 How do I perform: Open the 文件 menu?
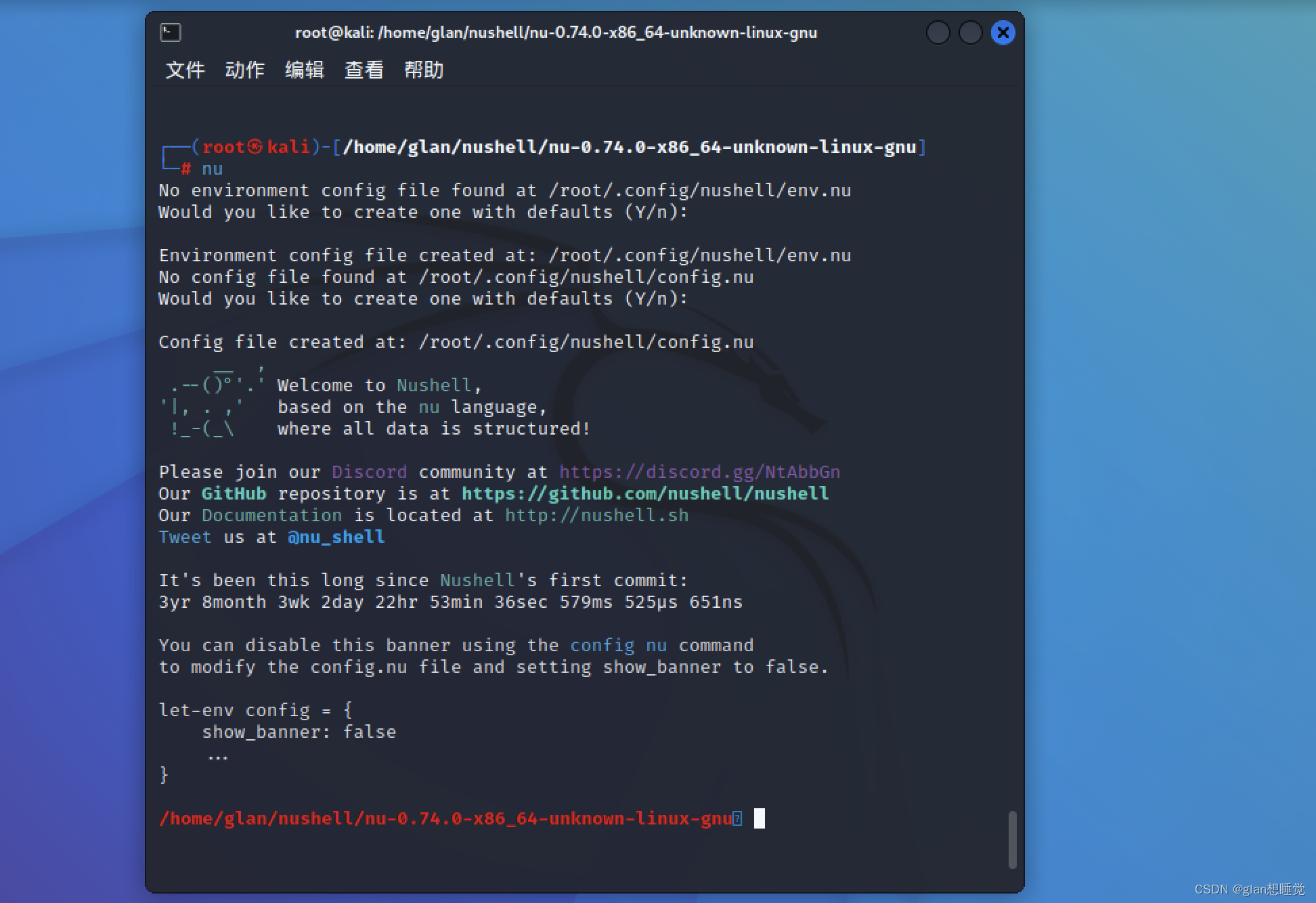(x=185, y=70)
